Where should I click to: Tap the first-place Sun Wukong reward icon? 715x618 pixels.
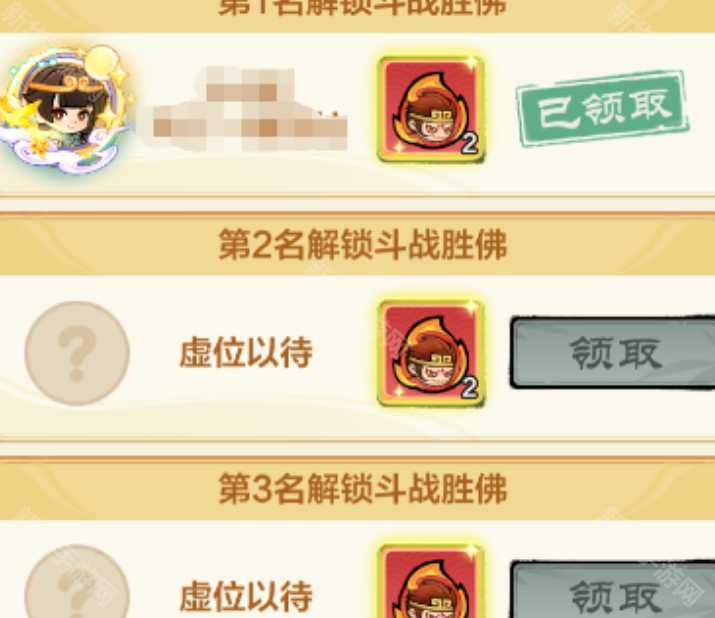coord(430,109)
